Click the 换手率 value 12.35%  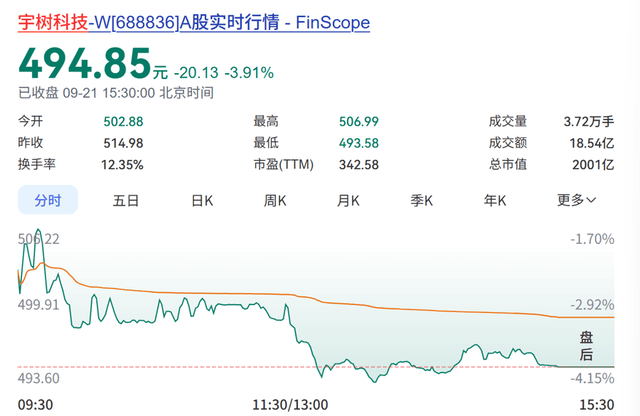(122, 165)
